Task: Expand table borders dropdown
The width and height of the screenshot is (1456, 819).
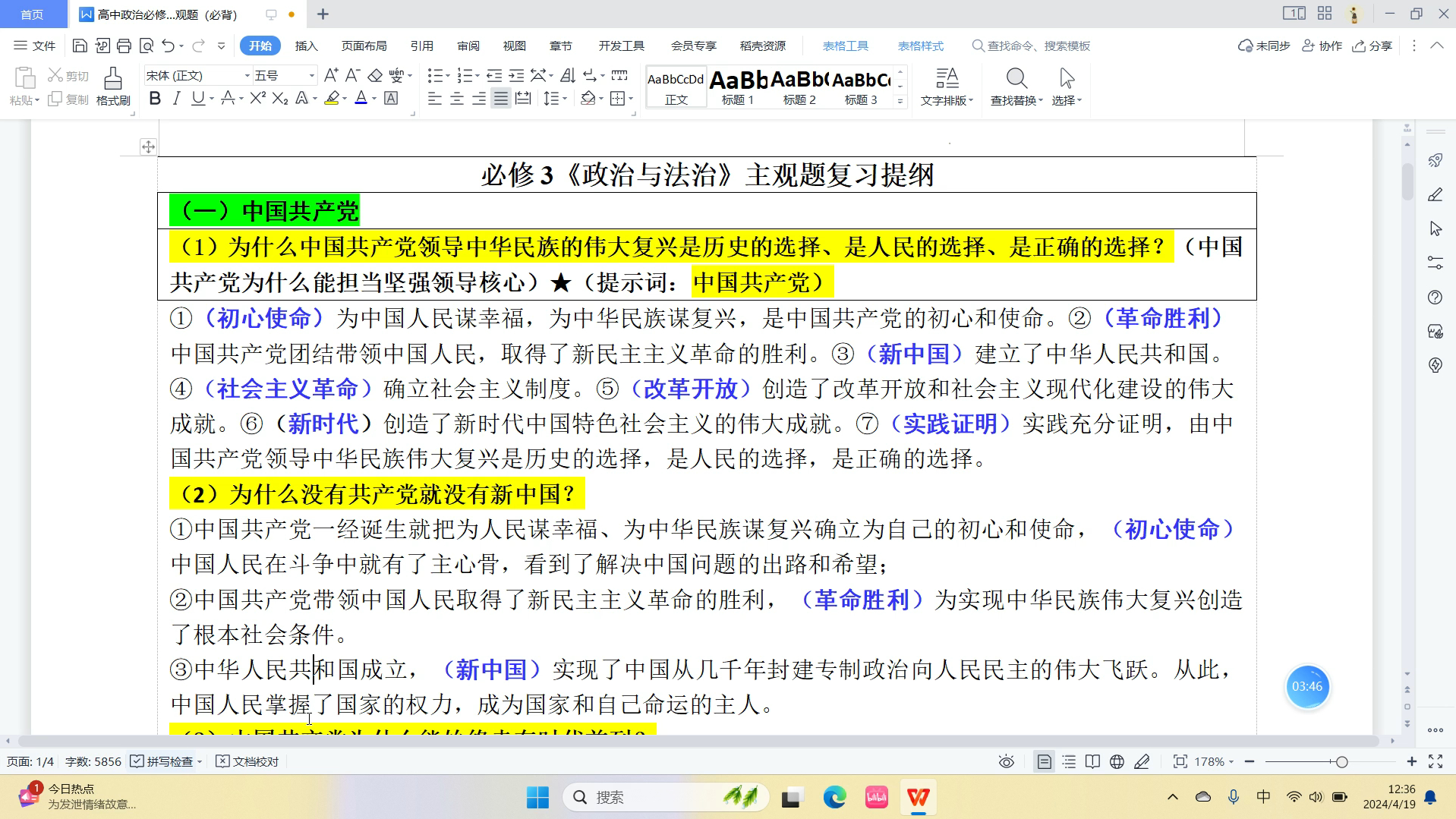Action: pos(632,99)
